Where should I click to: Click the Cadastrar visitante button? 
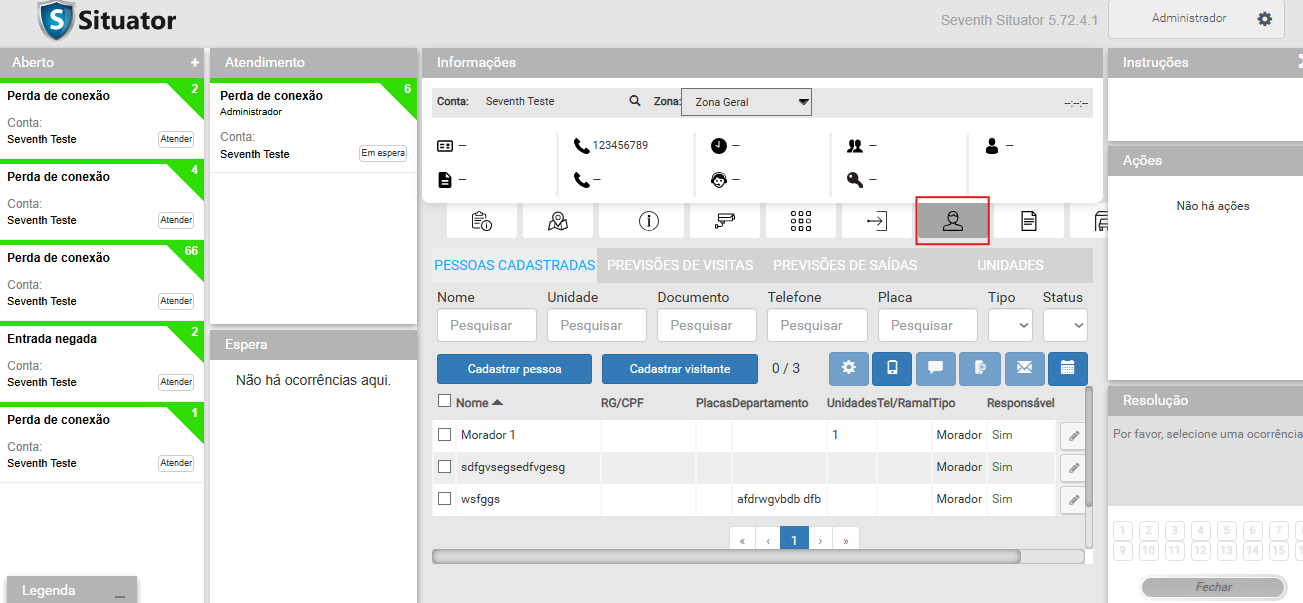point(680,369)
